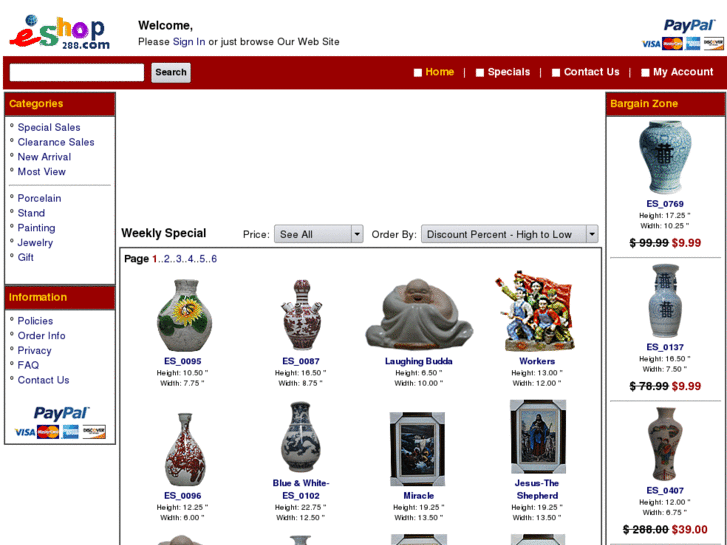Browse the Porcelain category

point(39,198)
